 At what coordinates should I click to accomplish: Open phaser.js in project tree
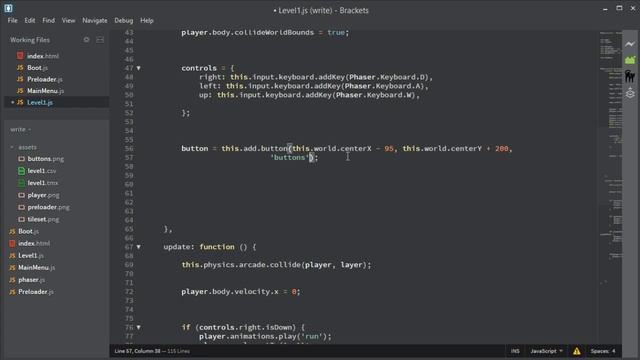tap(31, 280)
